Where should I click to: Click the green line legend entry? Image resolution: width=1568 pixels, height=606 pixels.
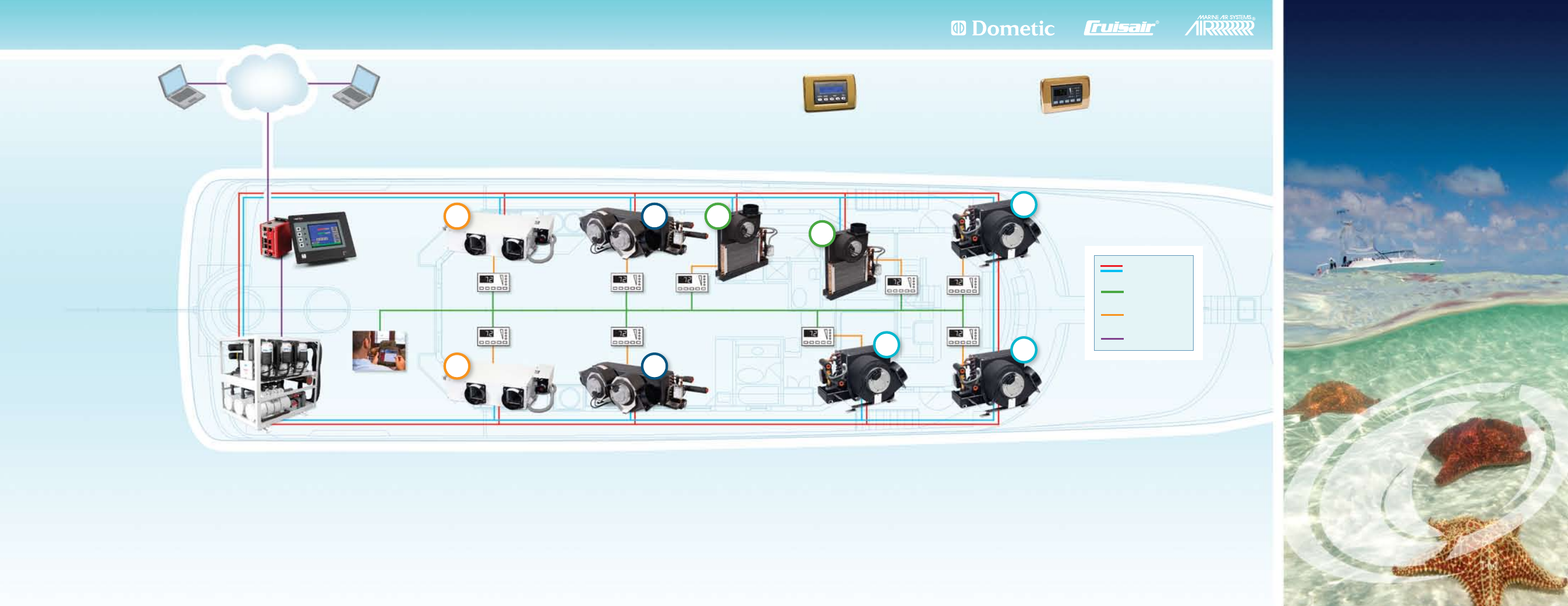pos(1112,292)
